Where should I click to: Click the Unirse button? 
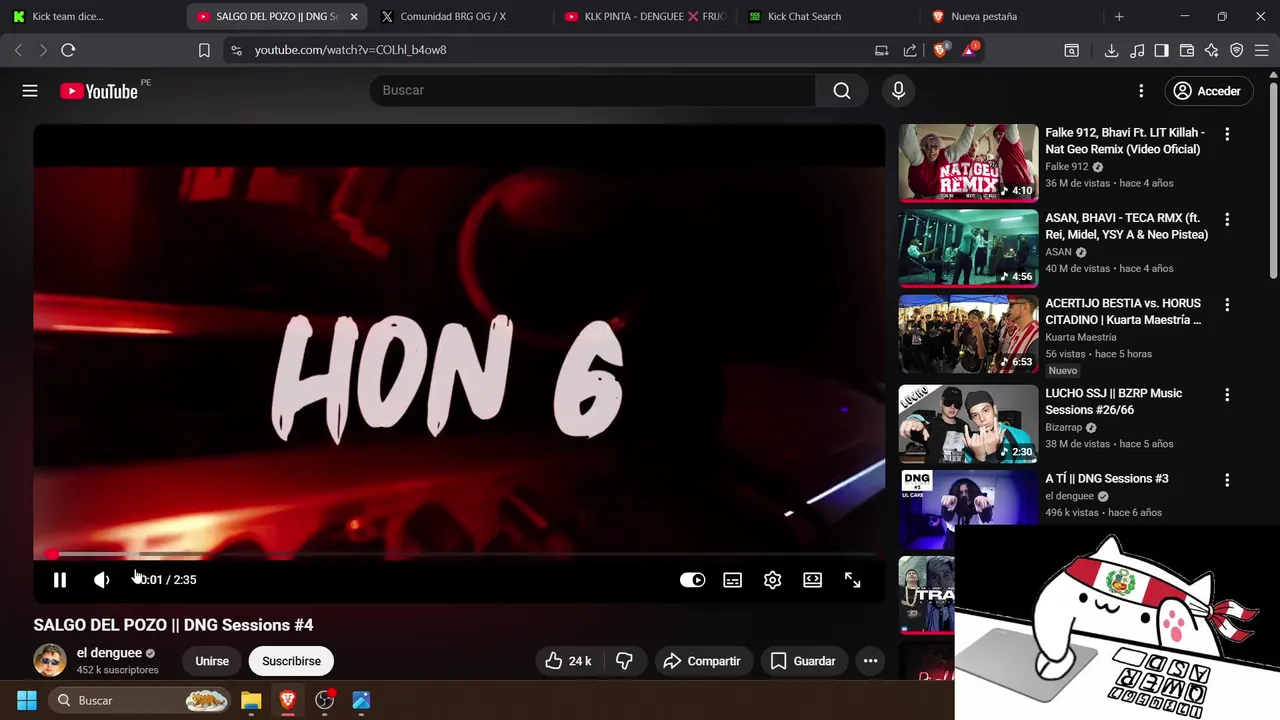pyautogui.click(x=212, y=661)
